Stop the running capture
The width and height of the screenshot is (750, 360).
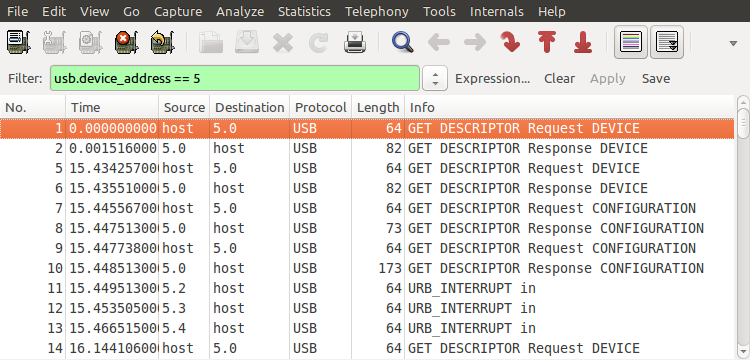coord(127,43)
